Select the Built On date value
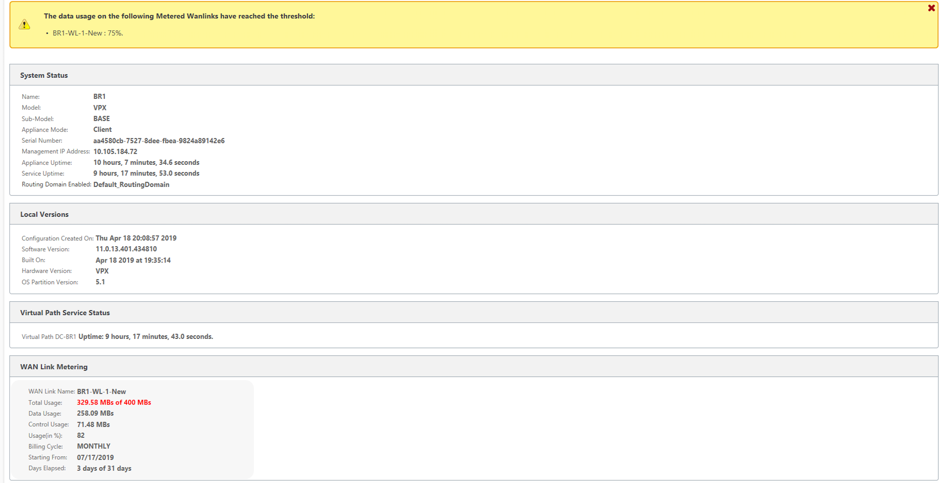939x483 pixels. tap(134, 260)
